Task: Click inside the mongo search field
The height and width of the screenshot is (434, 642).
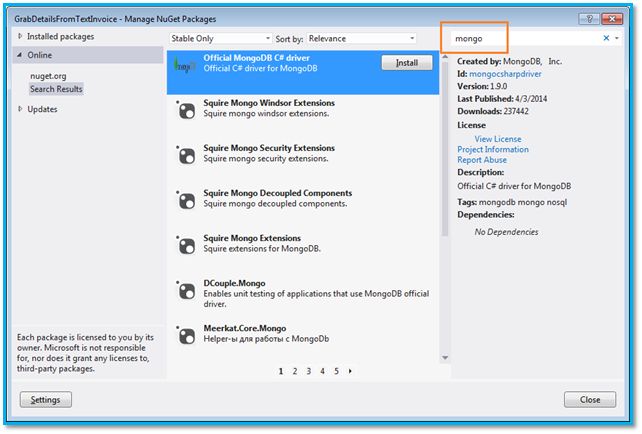Action: pos(525,38)
